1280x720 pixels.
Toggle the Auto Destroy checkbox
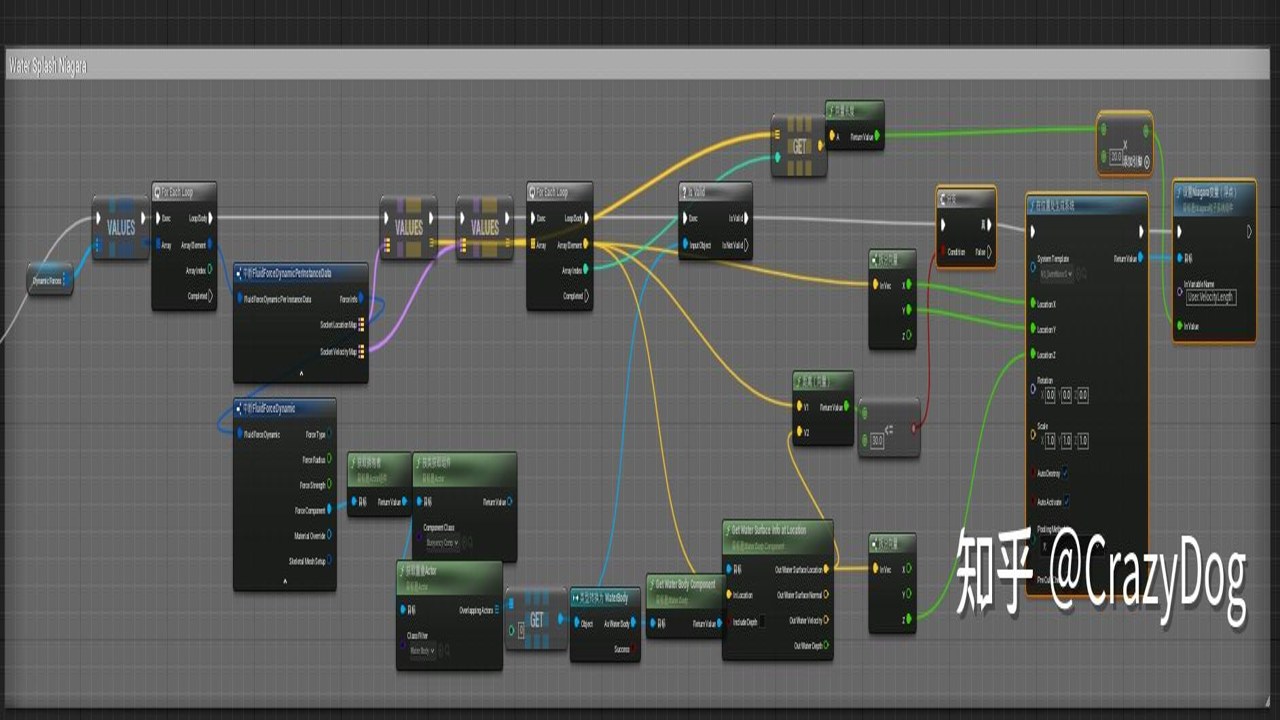click(x=1063, y=472)
